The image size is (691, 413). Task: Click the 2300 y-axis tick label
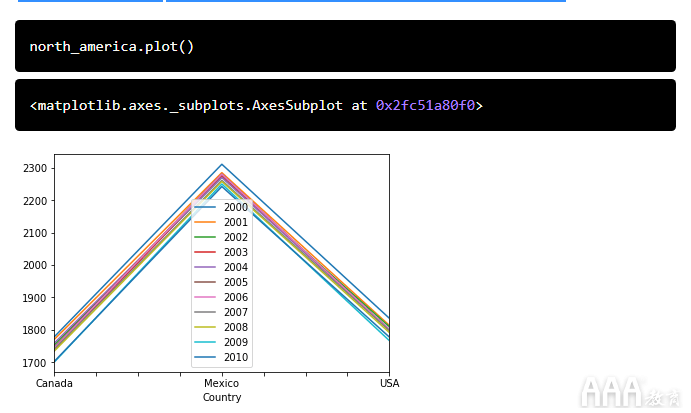(35, 168)
